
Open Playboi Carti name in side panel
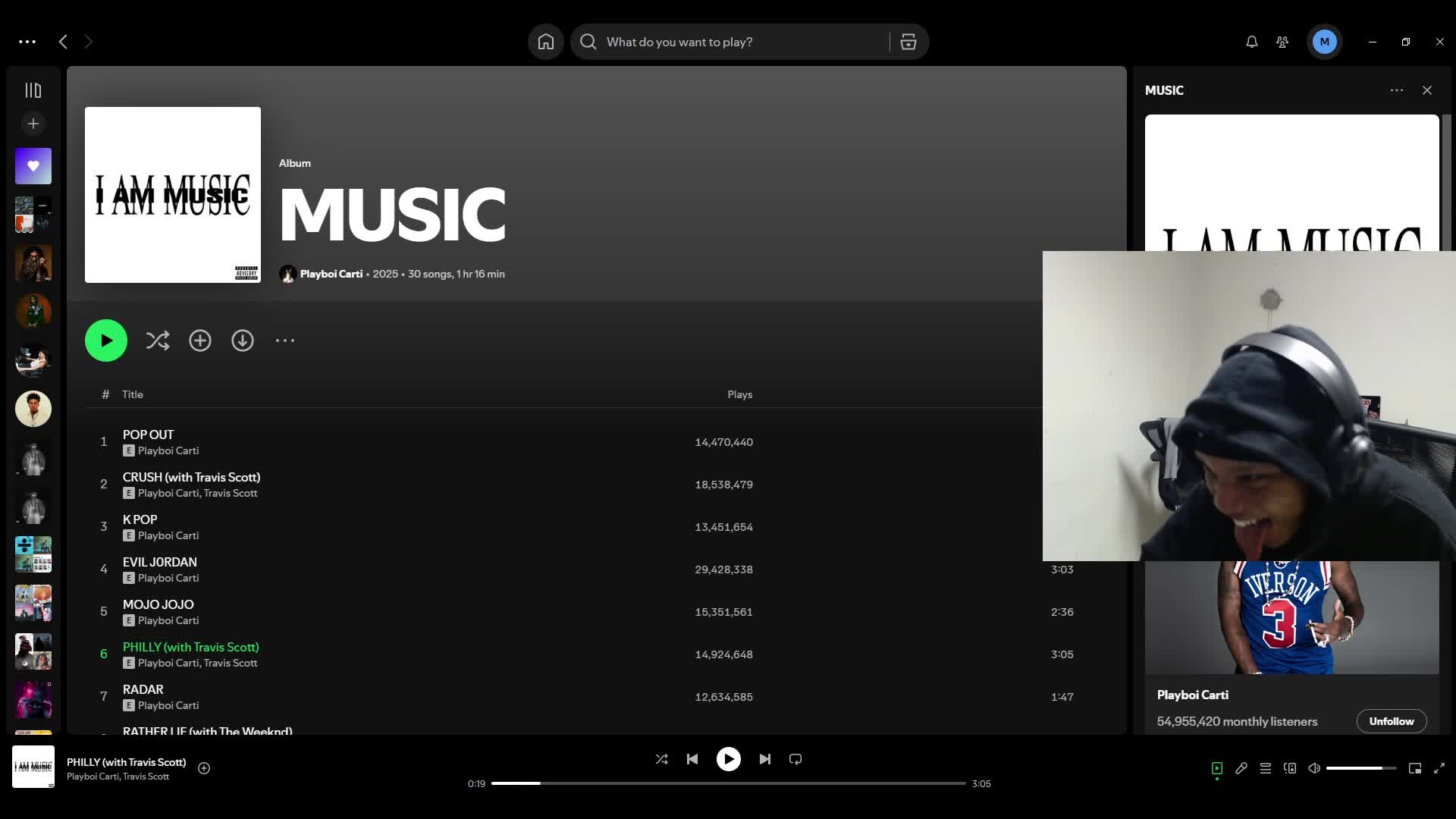point(1192,695)
